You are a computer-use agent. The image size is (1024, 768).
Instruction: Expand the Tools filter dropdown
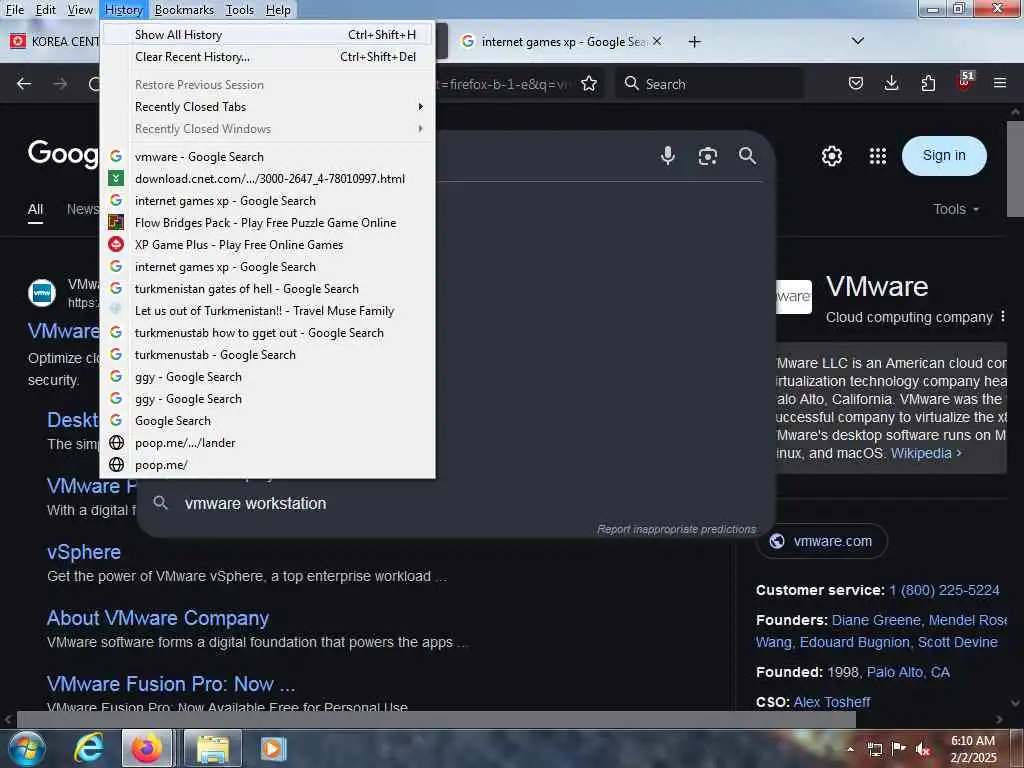(956, 209)
